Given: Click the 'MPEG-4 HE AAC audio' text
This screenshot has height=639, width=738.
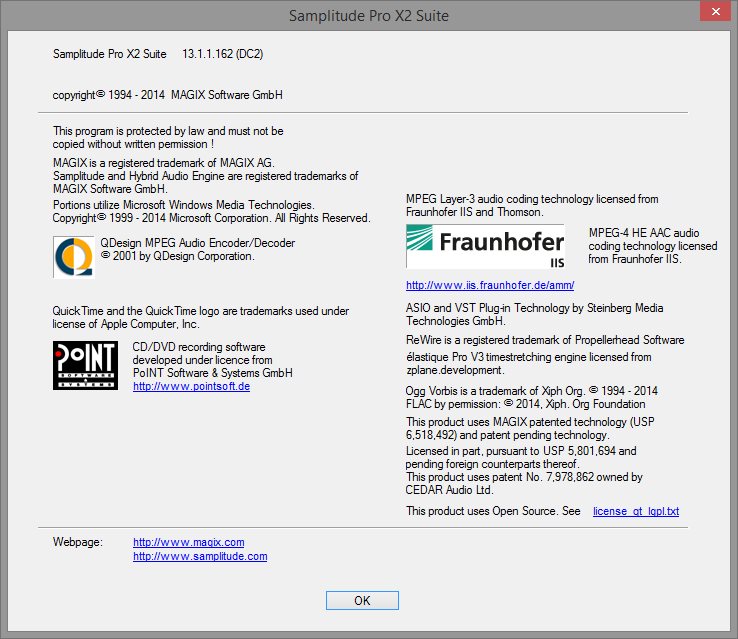Looking at the screenshot, I should click(652, 246).
